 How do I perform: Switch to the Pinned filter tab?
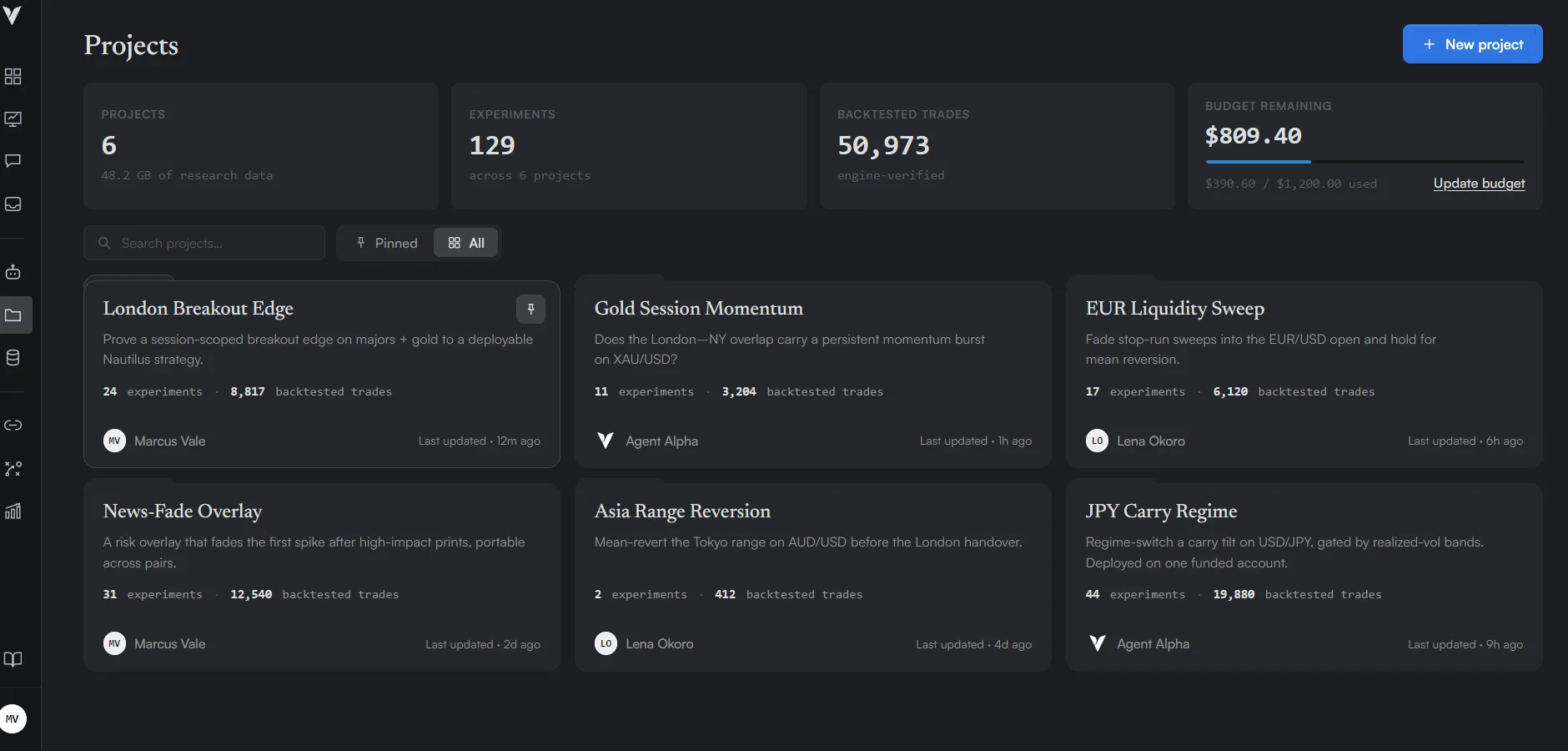(x=386, y=243)
